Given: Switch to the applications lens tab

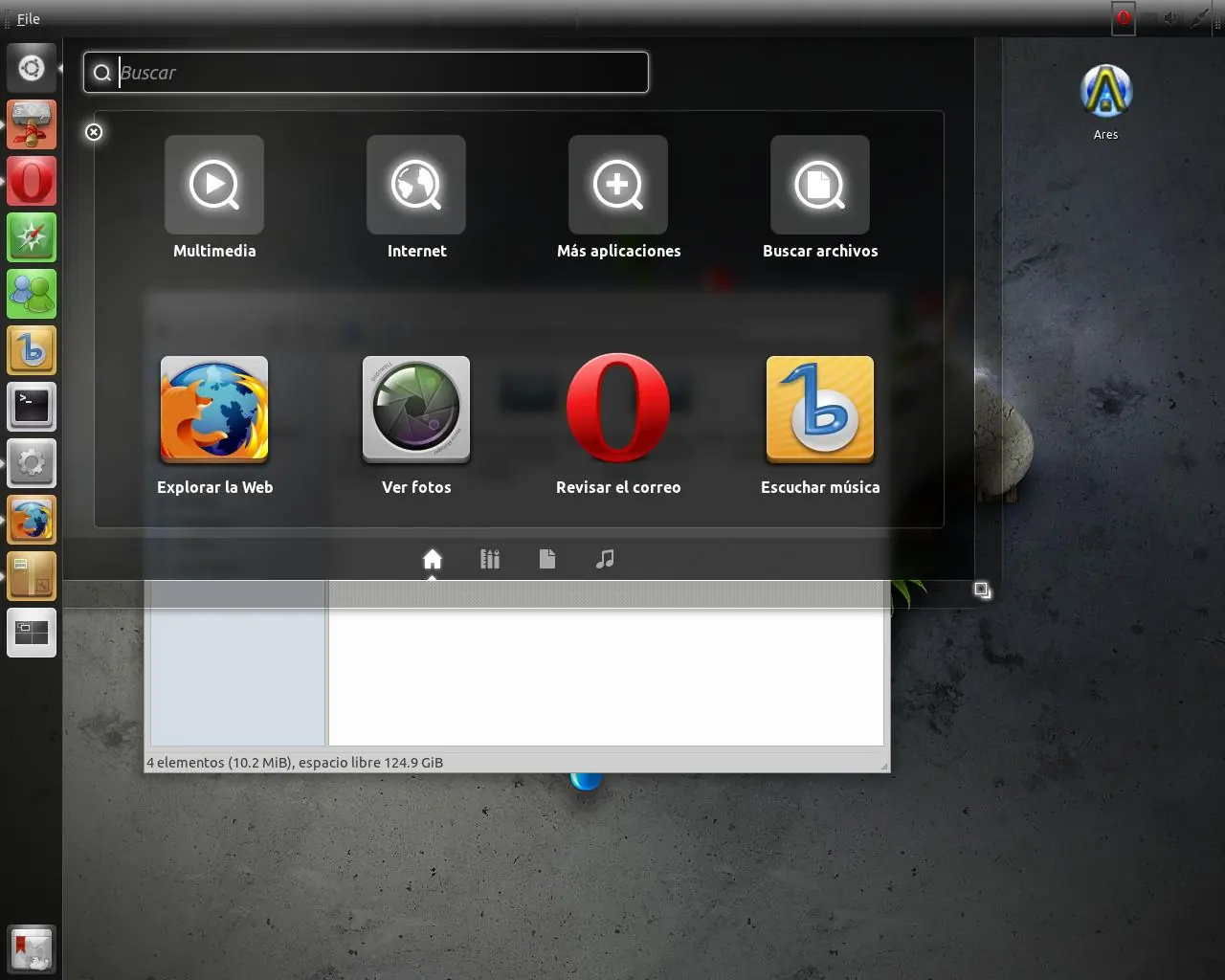Looking at the screenshot, I should (x=490, y=559).
